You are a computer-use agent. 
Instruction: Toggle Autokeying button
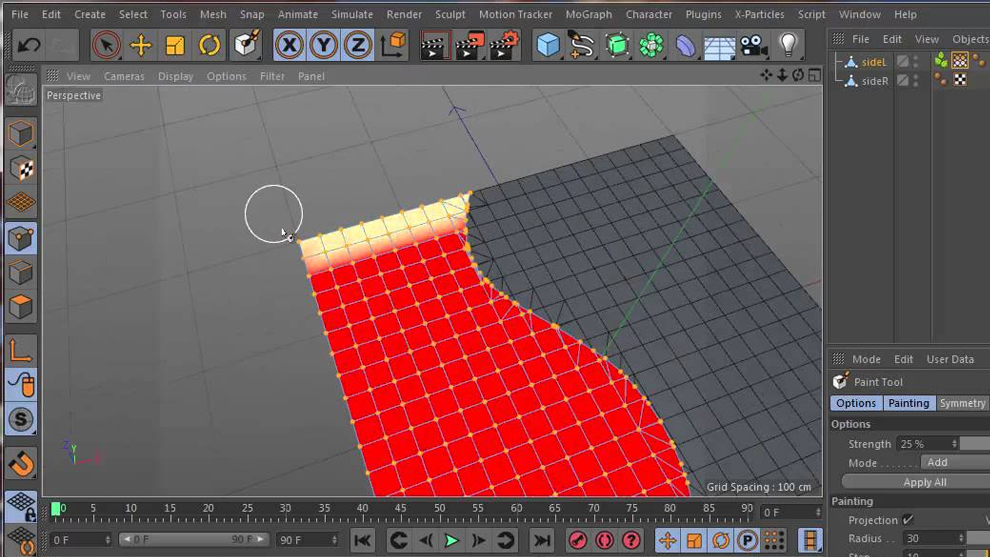pyautogui.click(x=604, y=541)
